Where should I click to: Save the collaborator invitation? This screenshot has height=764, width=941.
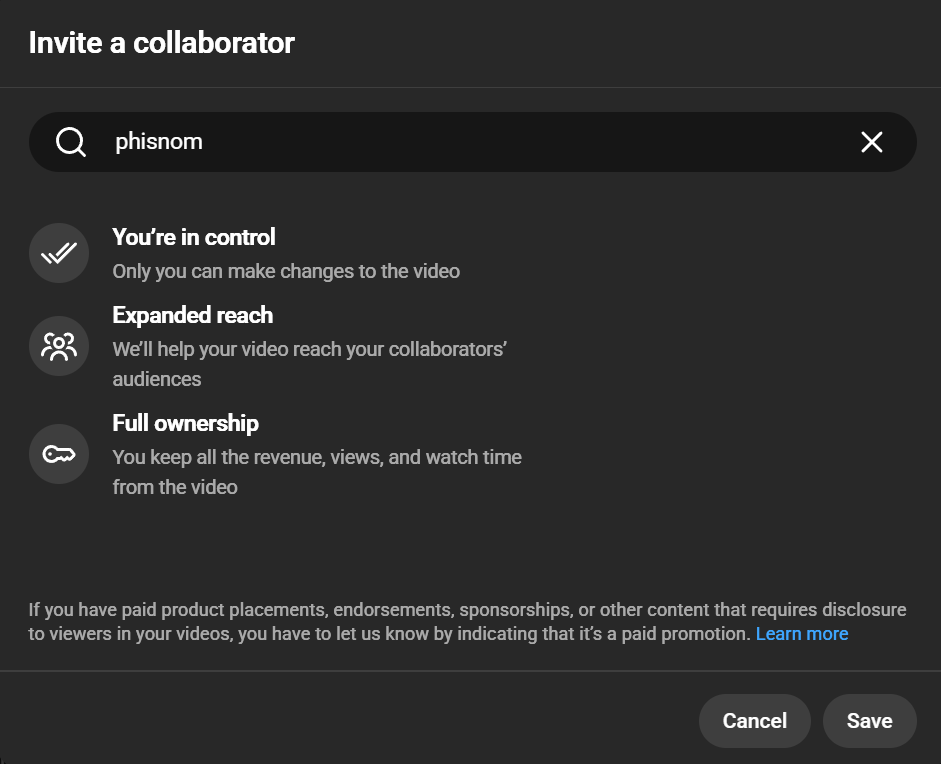pos(869,721)
